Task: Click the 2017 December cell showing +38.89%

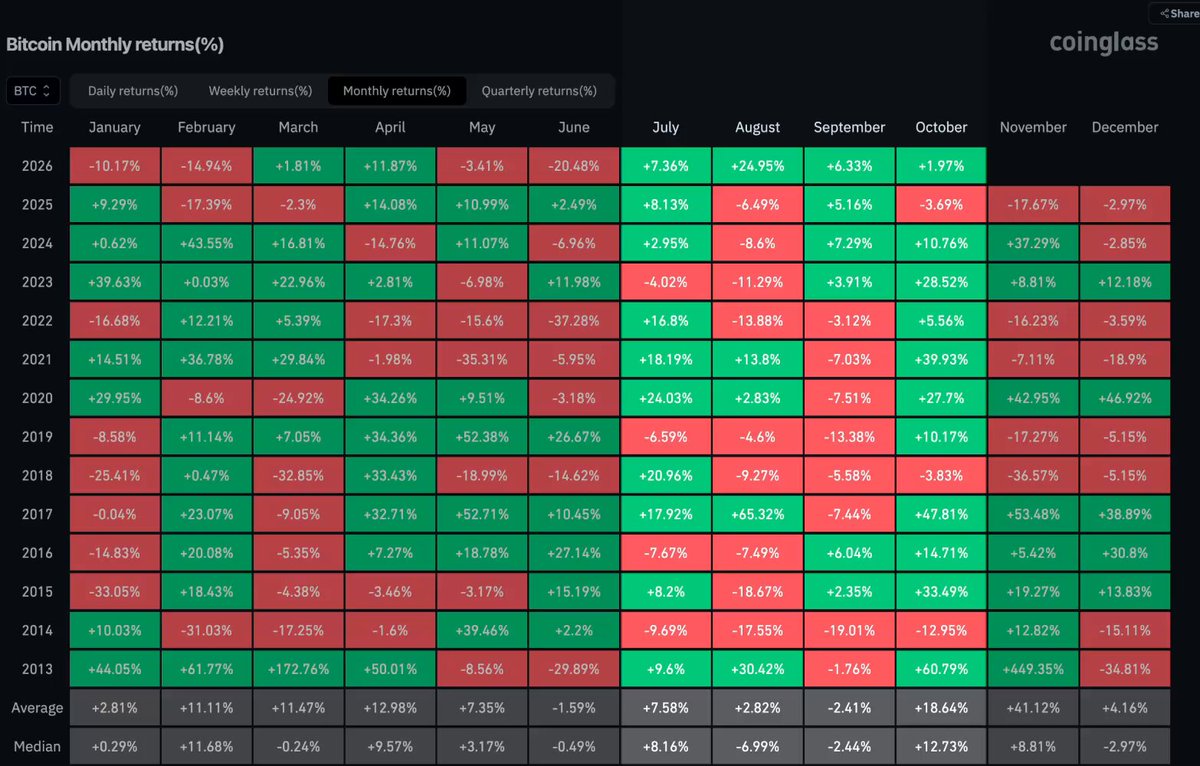Action: click(x=1125, y=515)
